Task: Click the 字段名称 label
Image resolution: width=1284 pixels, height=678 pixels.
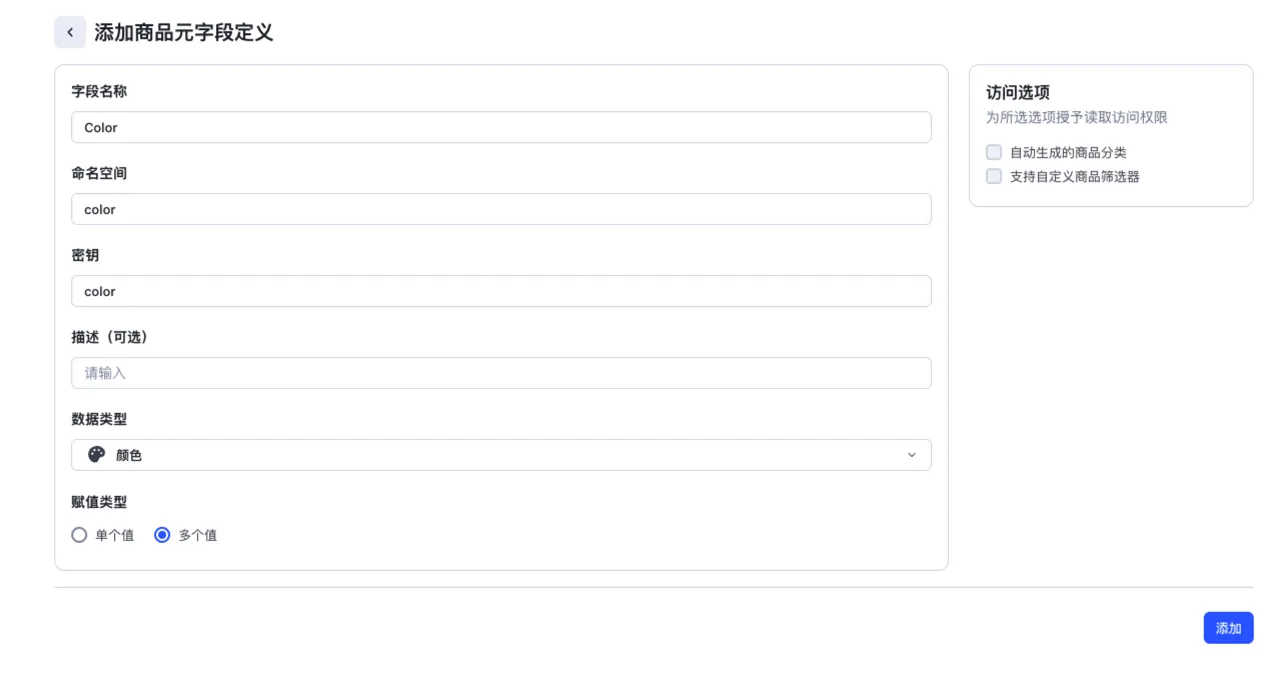Action: (99, 91)
